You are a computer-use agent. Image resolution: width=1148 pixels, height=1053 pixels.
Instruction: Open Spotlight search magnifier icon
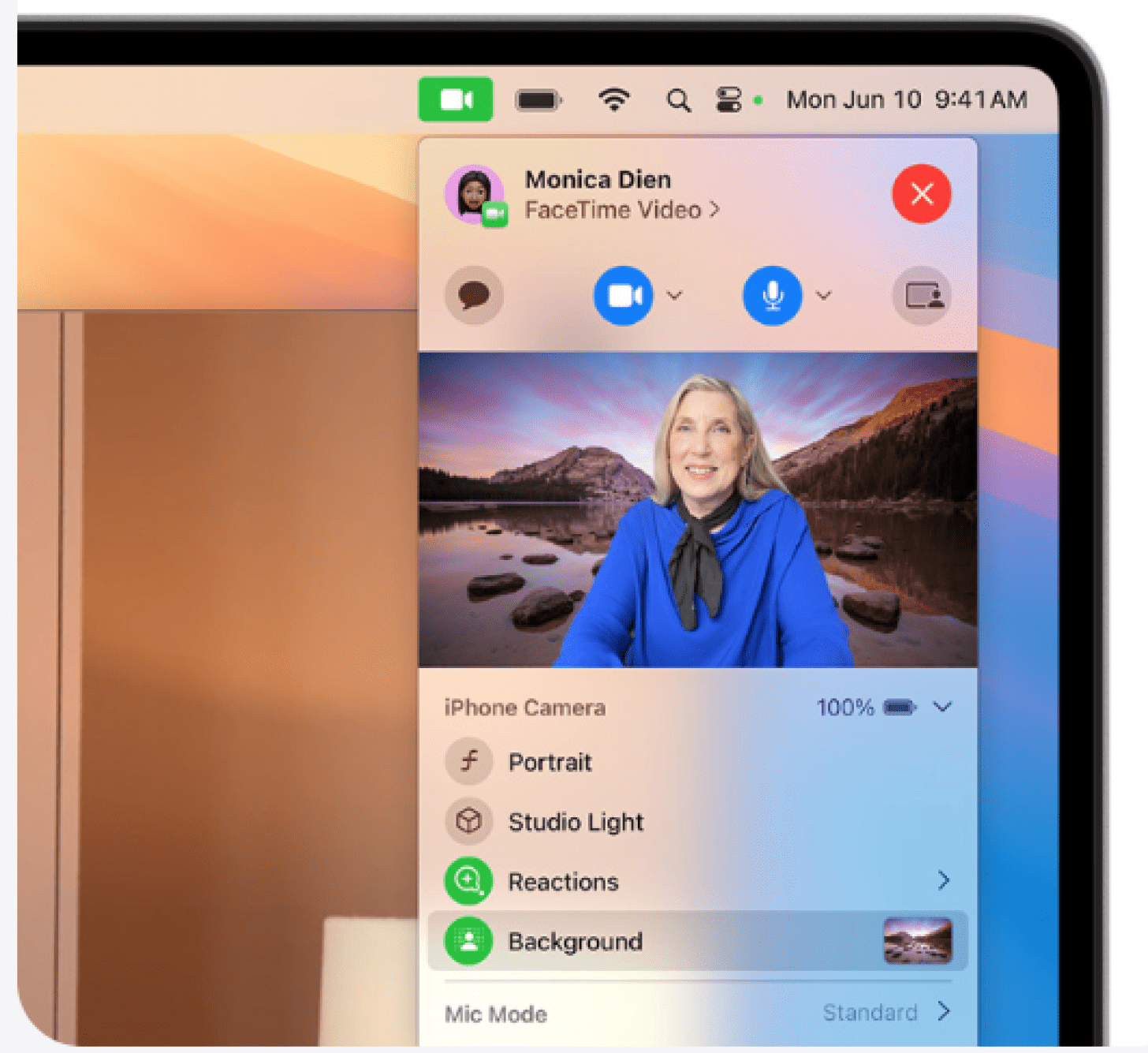click(678, 100)
